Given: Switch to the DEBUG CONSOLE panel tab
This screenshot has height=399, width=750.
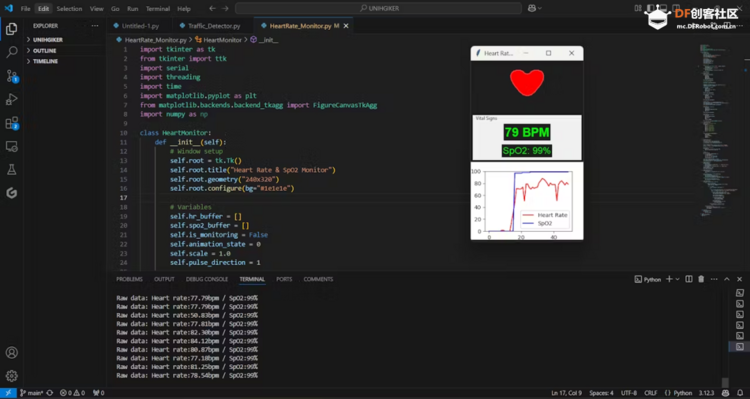Looking at the screenshot, I should coord(207,279).
